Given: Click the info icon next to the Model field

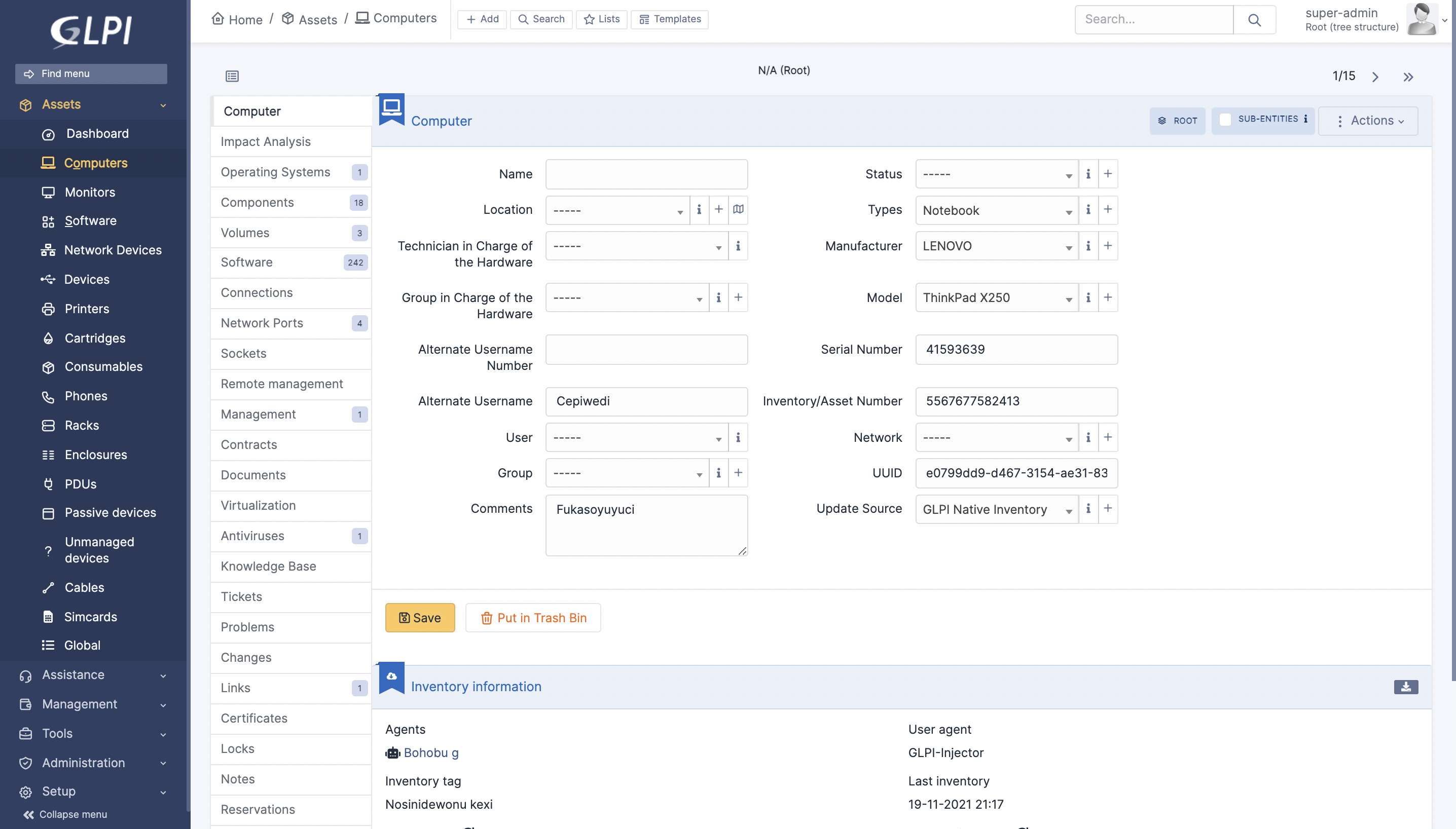Looking at the screenshot, I should click(x=1088, y=297).
